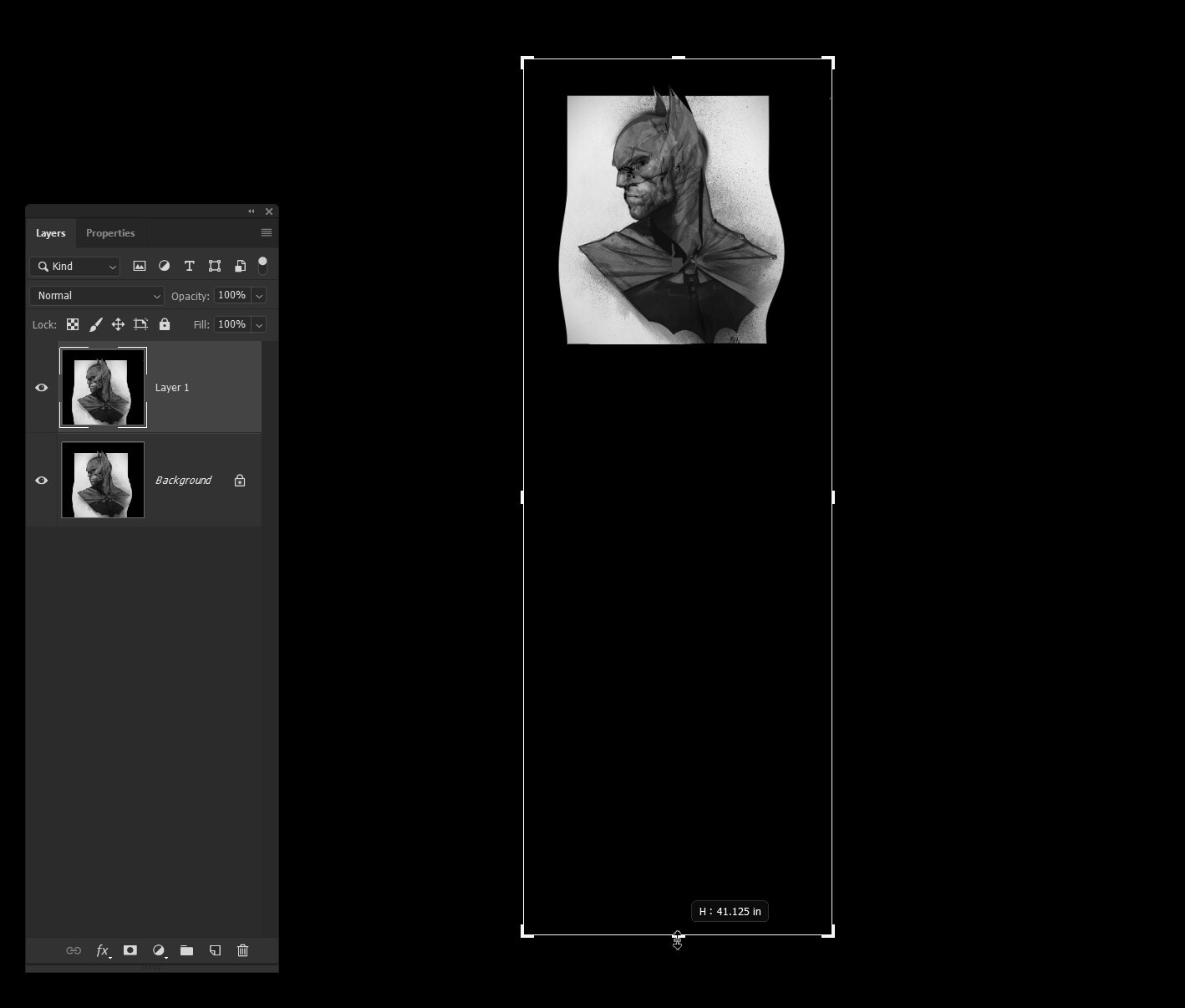This screenshot has height=1008, width=1185.
Task: Click the bottom-center crop handle
Action: pyautogui.click(x=678, y=935)
